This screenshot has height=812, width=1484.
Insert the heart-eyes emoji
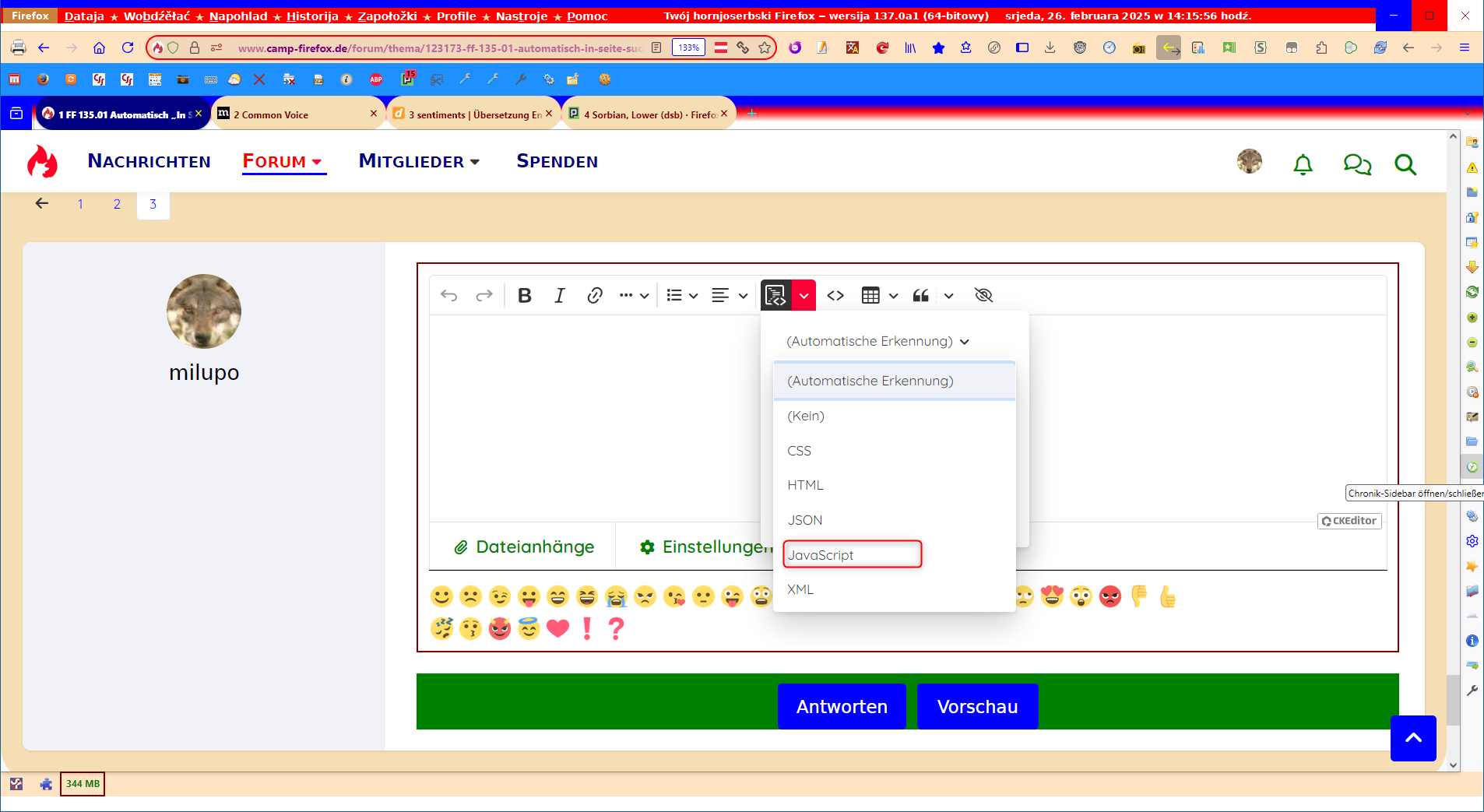pyautogui.click(x=1052, y=596)
